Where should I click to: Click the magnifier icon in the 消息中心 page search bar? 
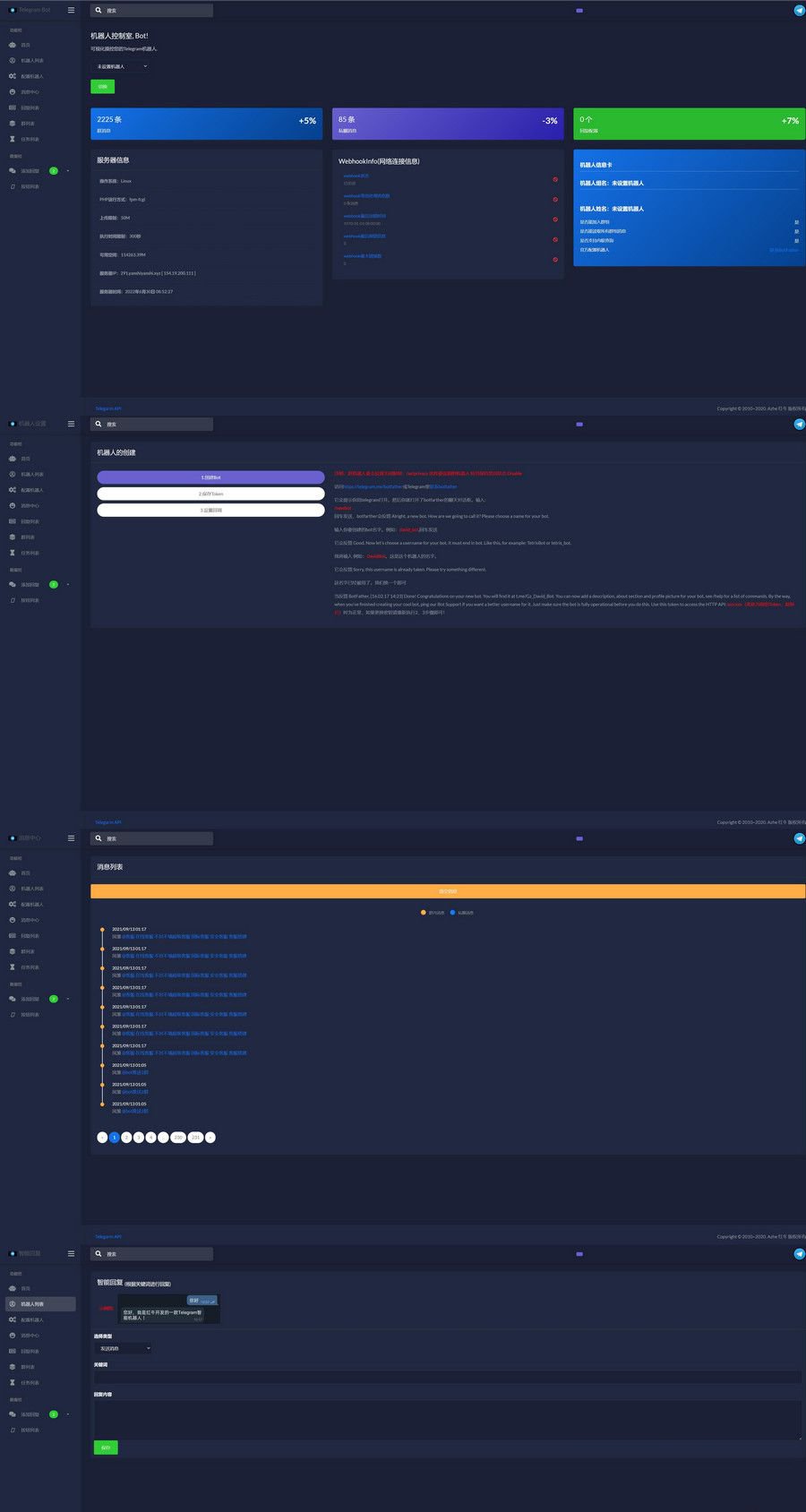click(x=99, y=838)
